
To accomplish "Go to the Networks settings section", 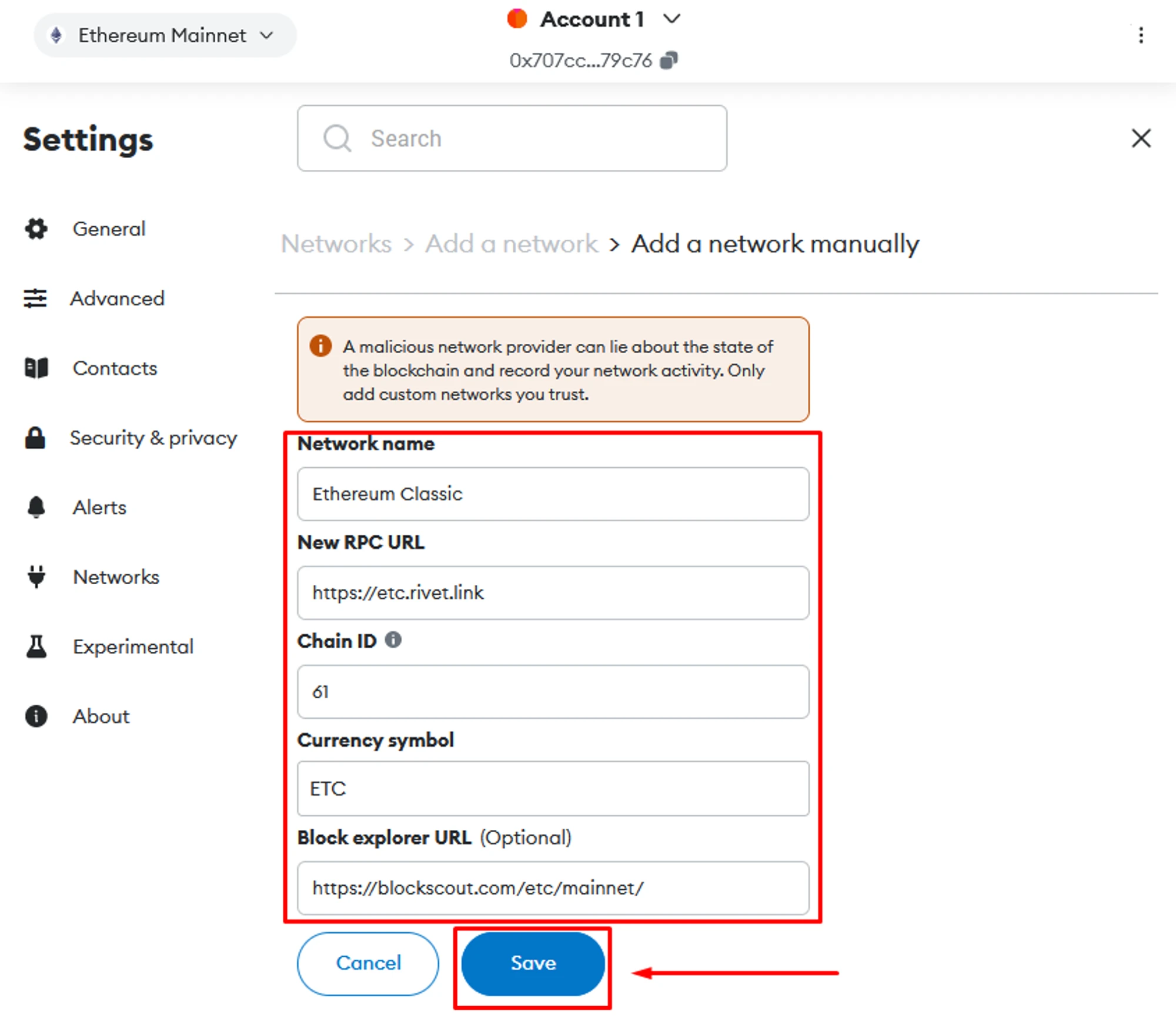I will [116, 577].
